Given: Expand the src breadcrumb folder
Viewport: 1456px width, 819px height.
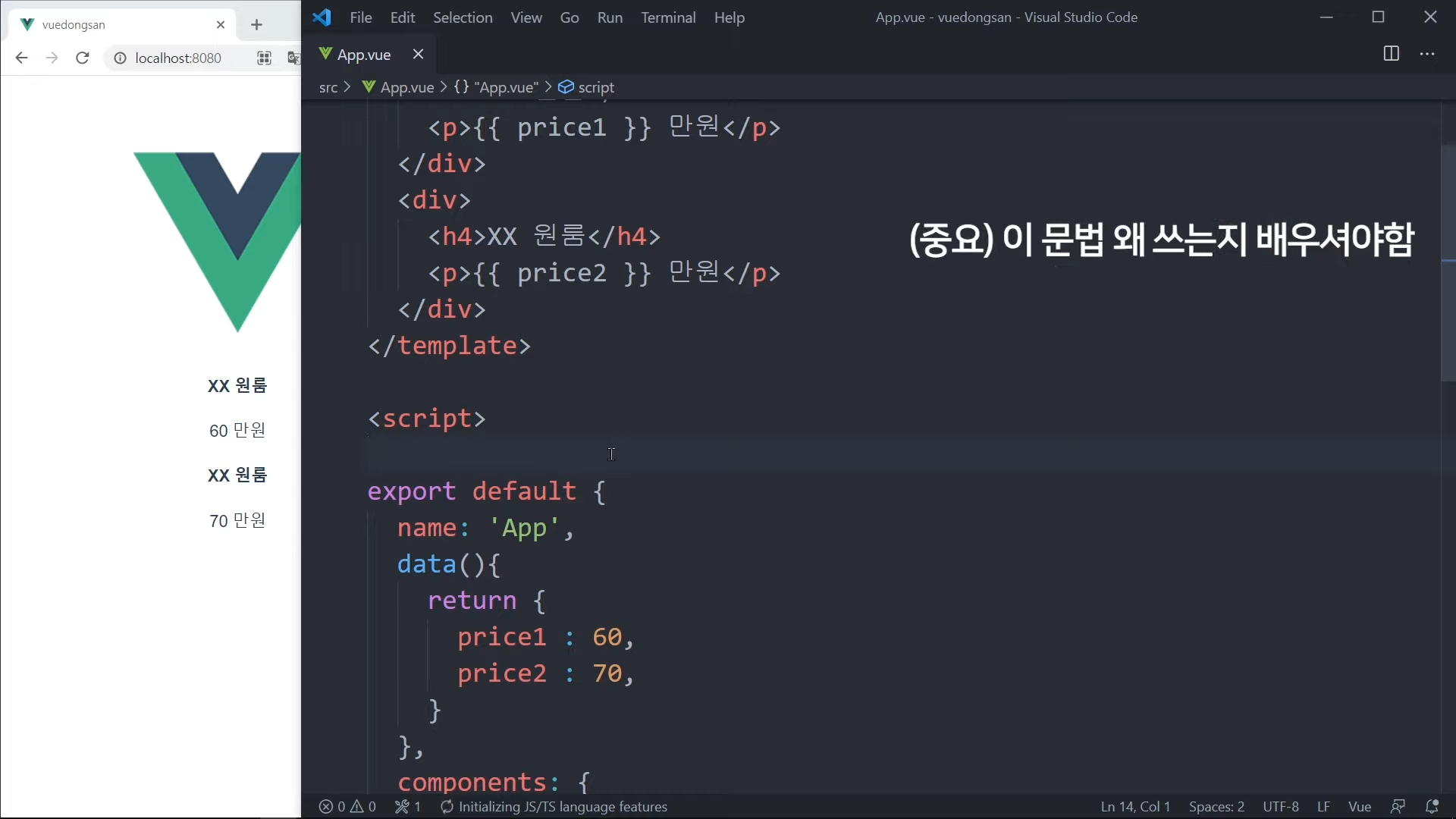Looking at the screenshot, I should 328,87.
